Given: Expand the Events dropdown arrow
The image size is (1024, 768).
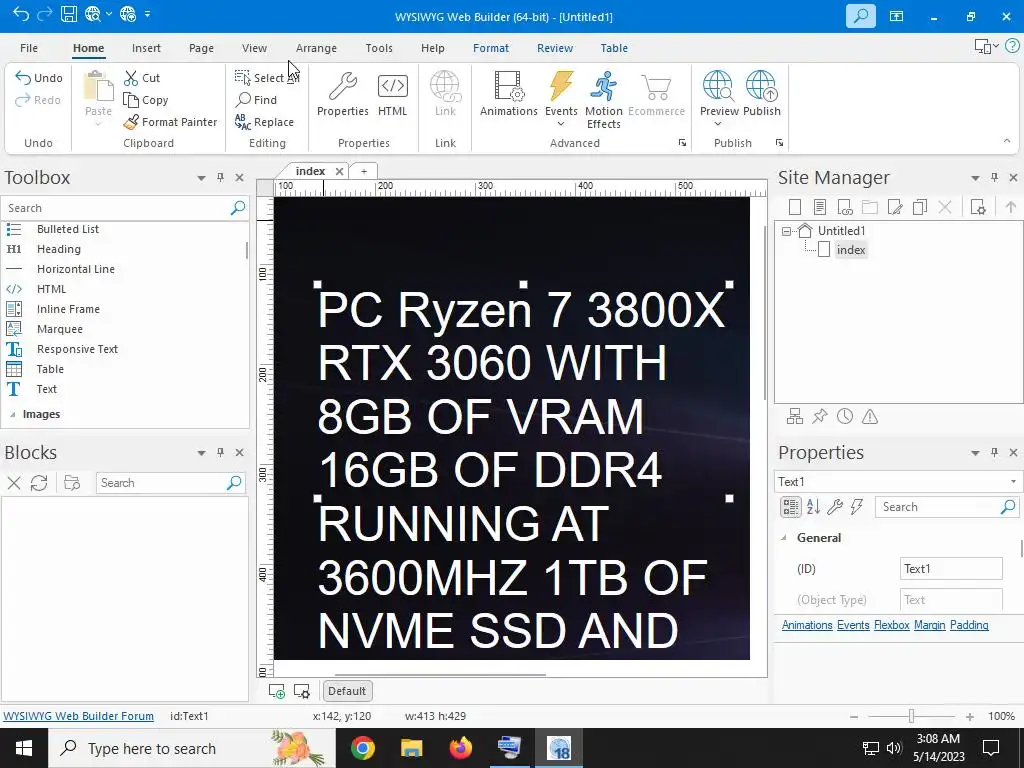Looking at the screenshot, I should [x=561, y=124].
